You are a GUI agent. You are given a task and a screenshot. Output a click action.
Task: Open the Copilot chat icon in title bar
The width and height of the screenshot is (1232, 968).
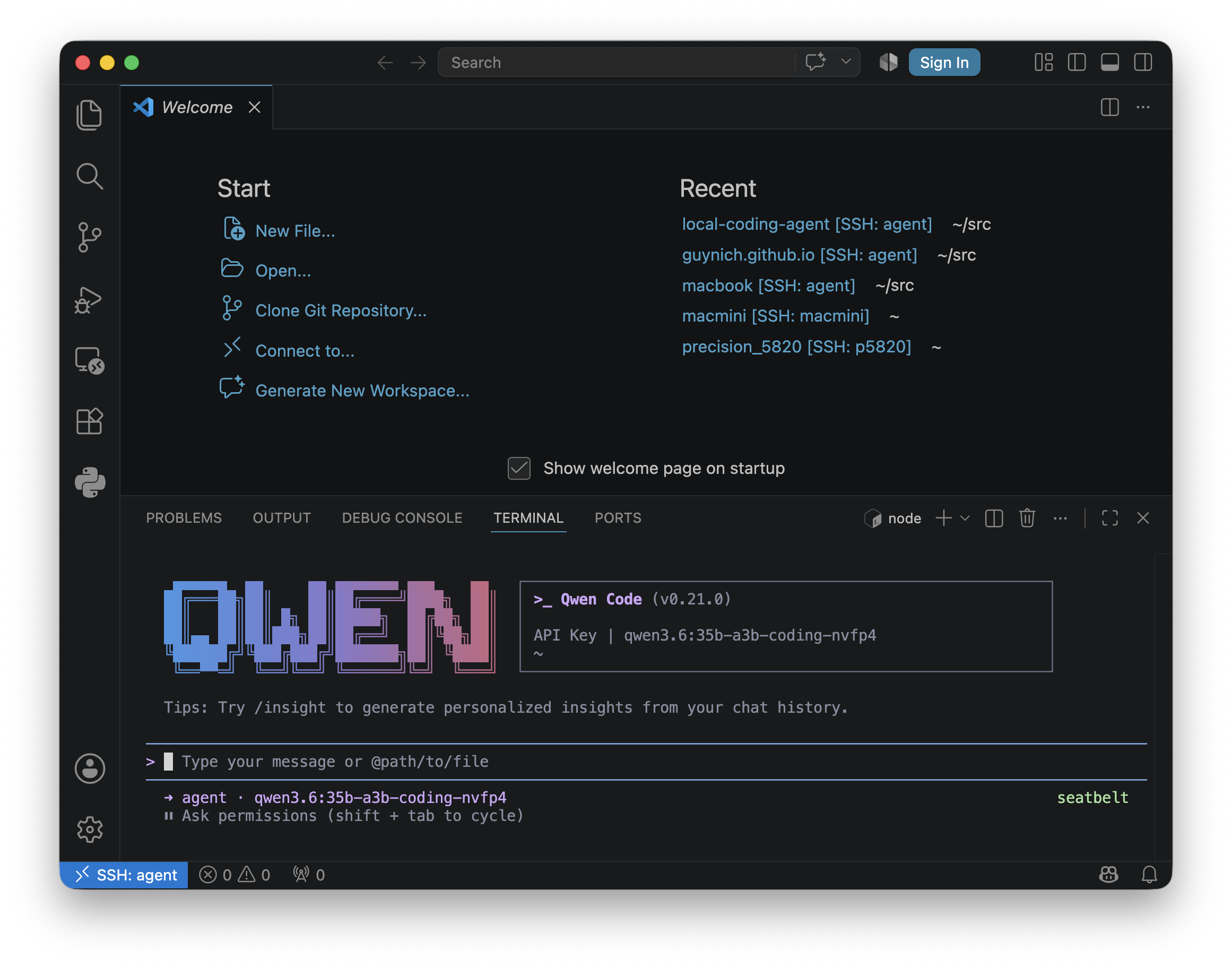(x=816, y=62)
